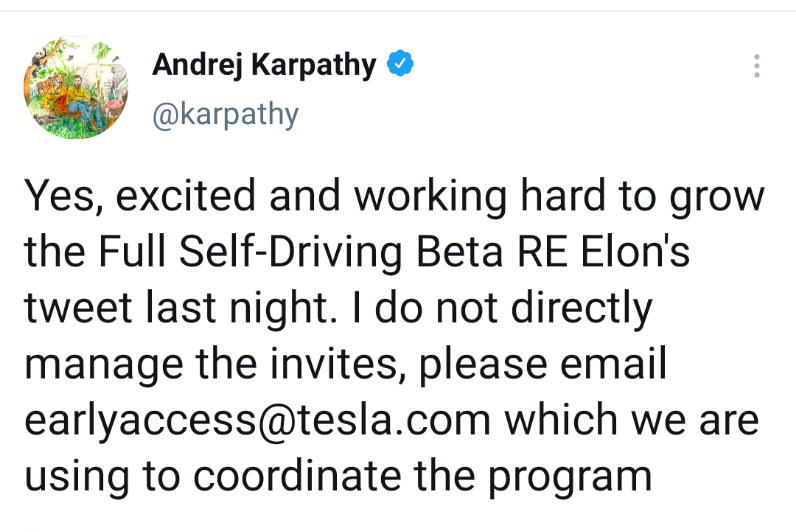Click the earlyaccess@tesla.com email address

click(x=257, y=421)
